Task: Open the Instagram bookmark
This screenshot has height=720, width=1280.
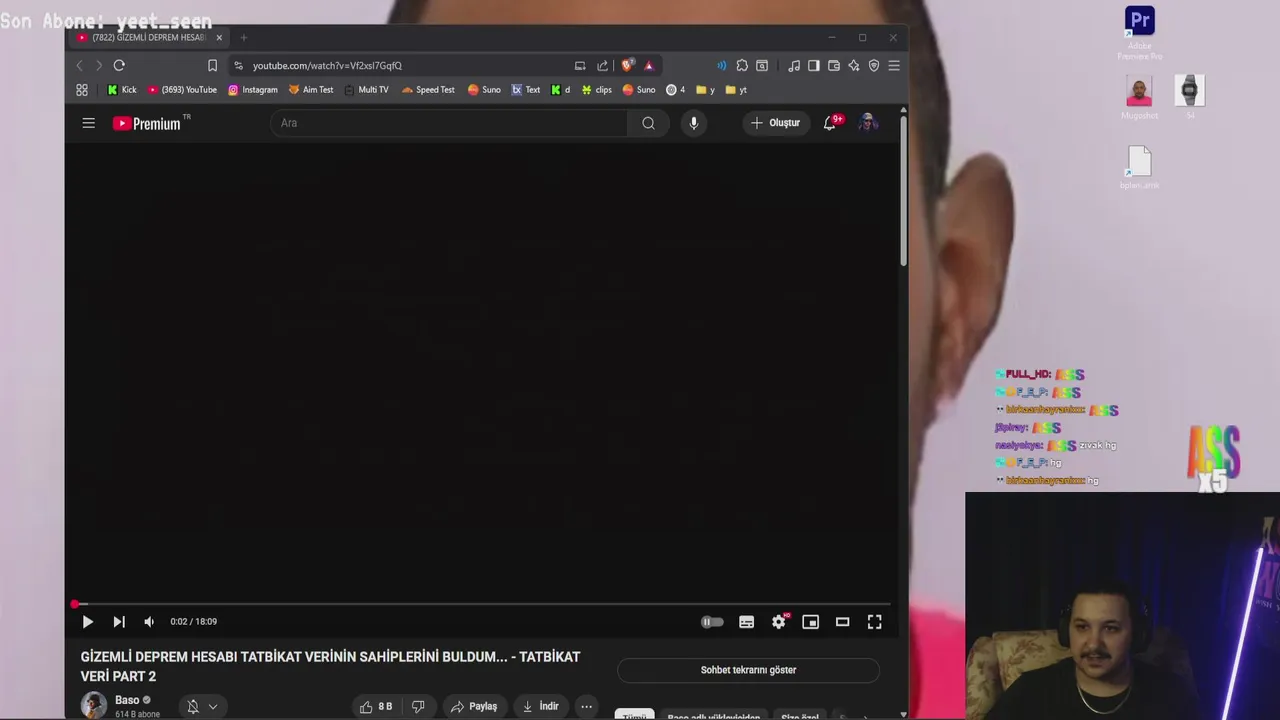Action: pyautogui.click(x=253, y=90)
